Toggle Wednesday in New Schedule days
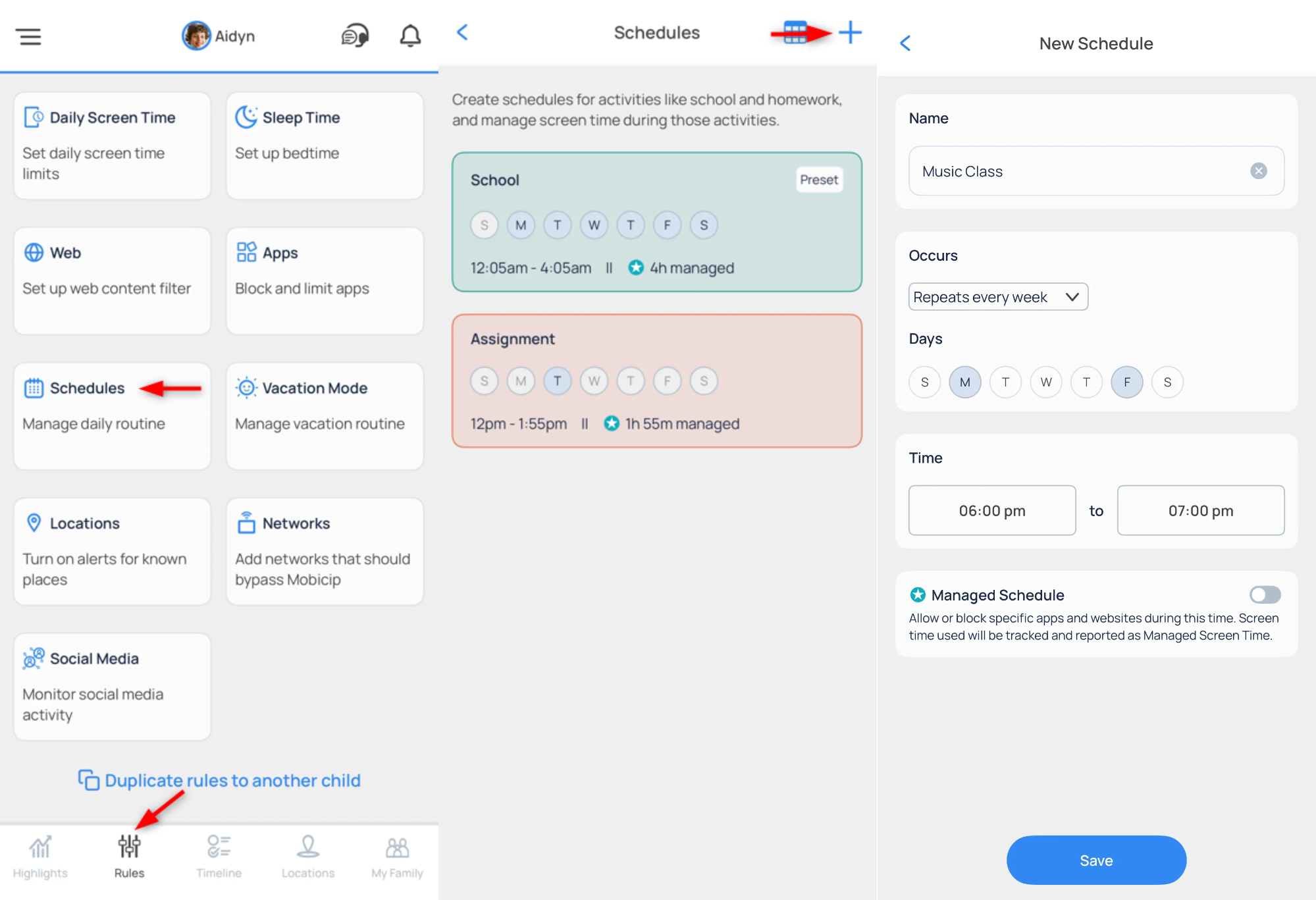Image resolution: width=1316 pixels, height=900 pixels. [1045, 382]
